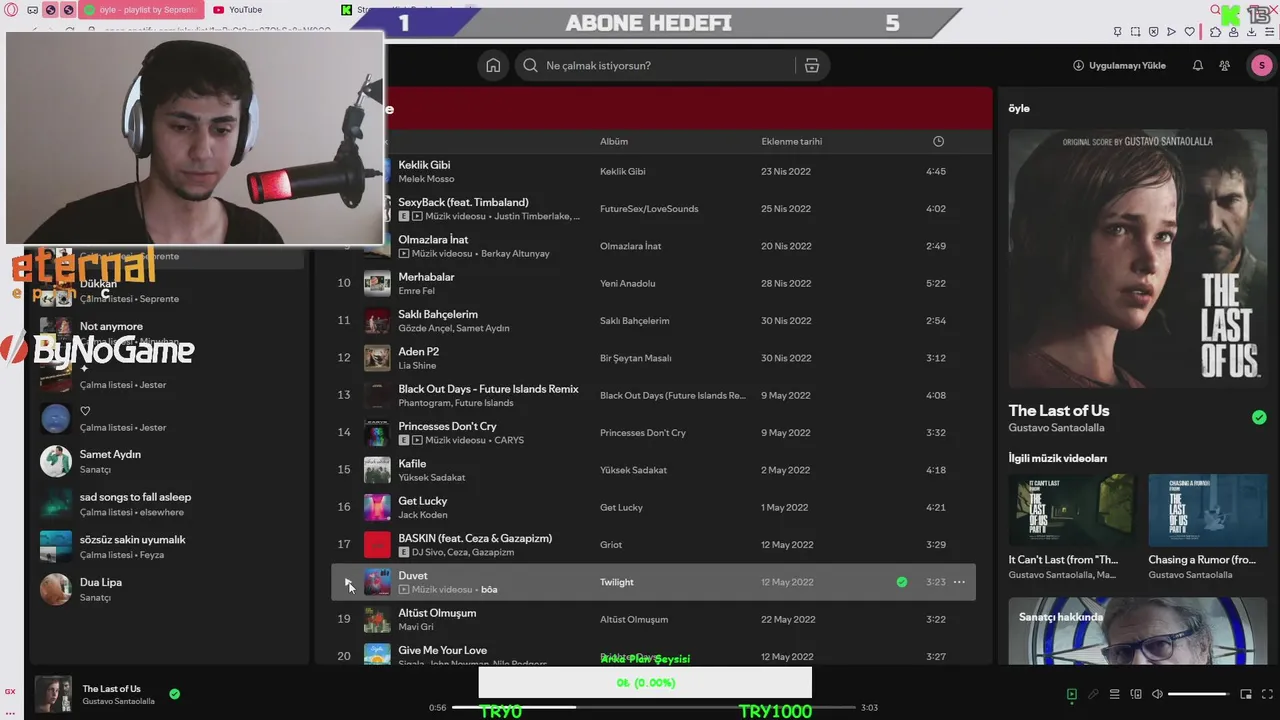Select the Merhabalar track row
Viewport: 1280px width, 720px height.
[653, 283]
